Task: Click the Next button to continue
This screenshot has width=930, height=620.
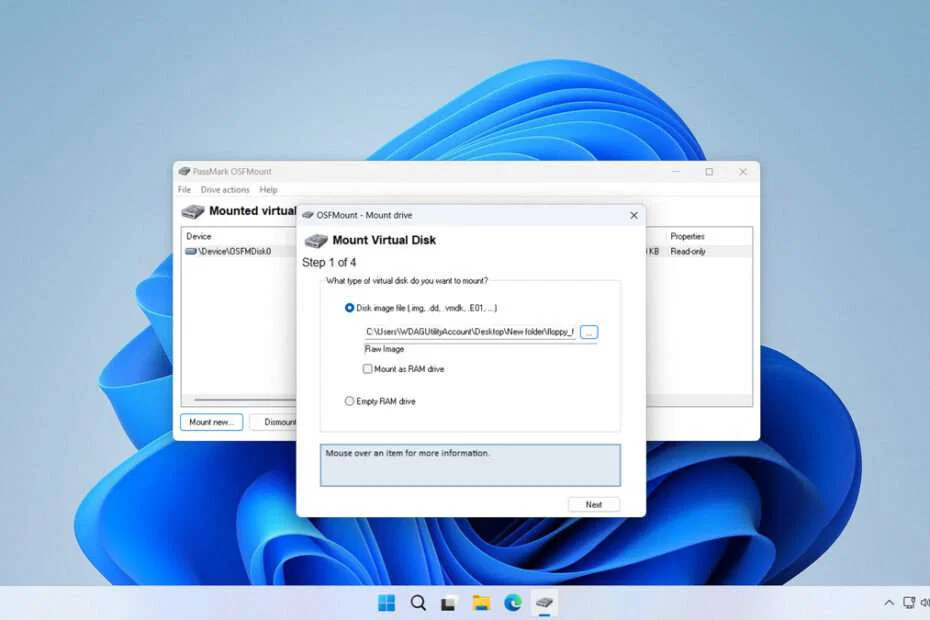Action: 594,504
